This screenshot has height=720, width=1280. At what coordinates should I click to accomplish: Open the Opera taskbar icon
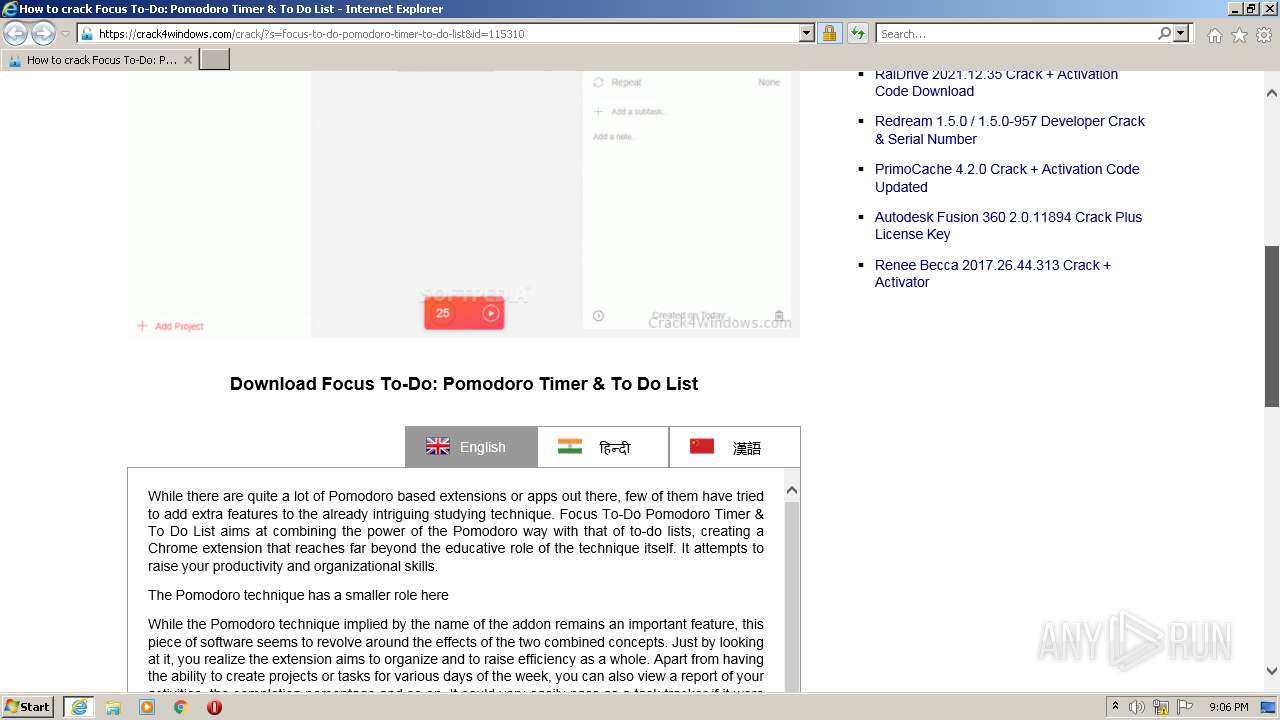[x=214, y=707]
